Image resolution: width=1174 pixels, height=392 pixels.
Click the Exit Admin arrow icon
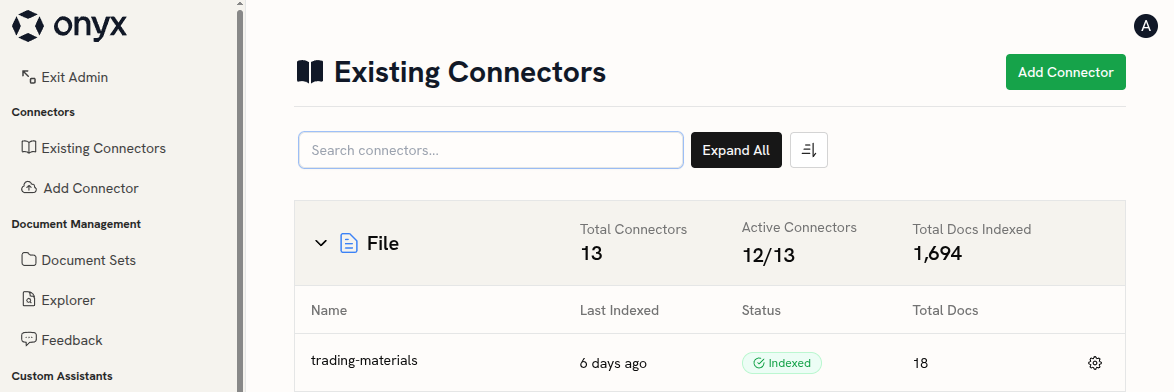(28, 76)
